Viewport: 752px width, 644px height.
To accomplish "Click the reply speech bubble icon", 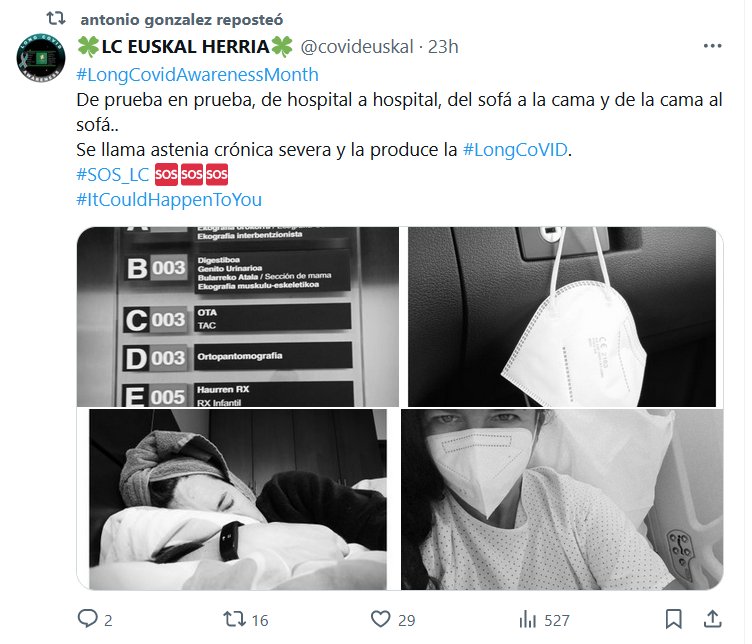I will coord(87,619).
